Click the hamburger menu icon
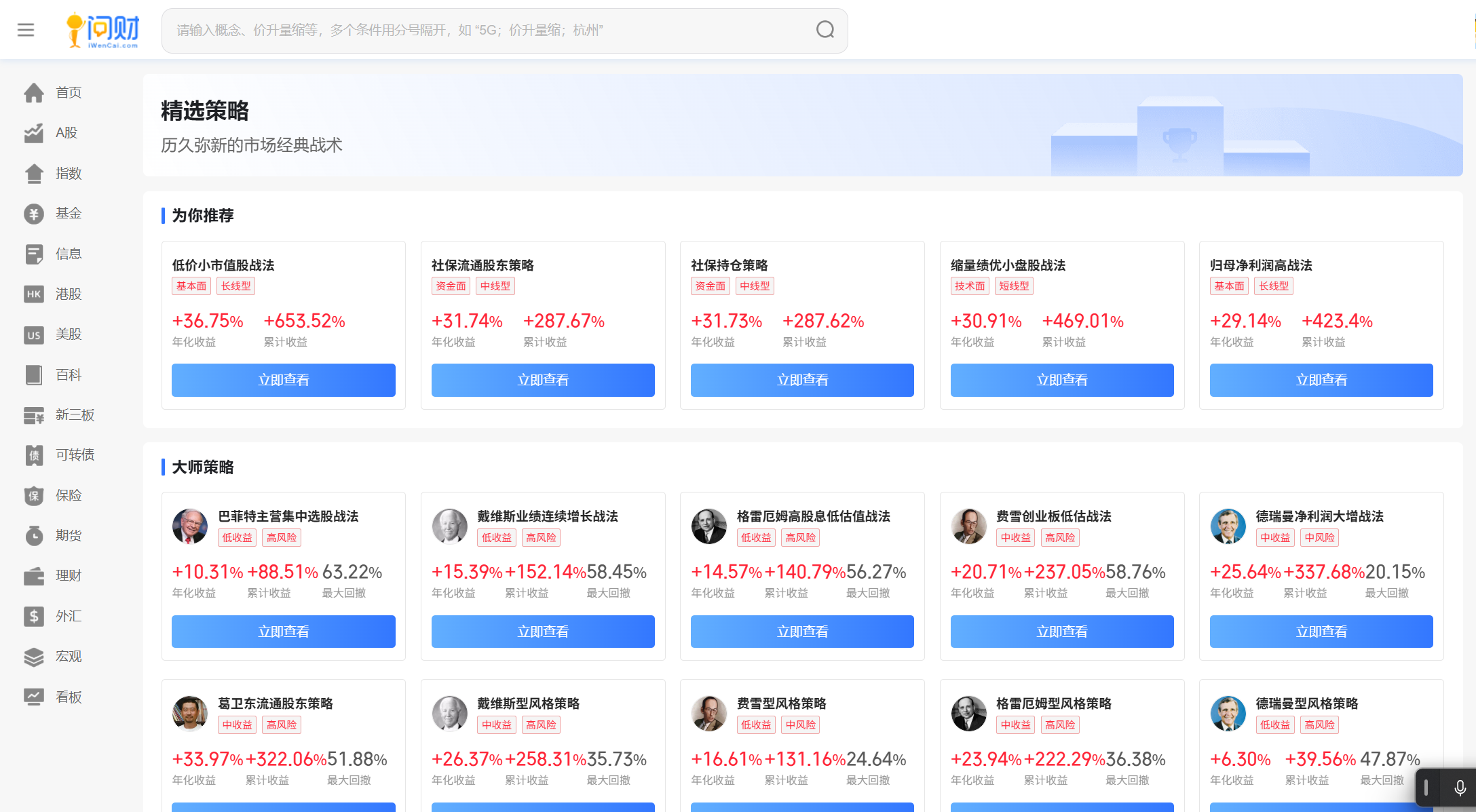The image size is (1476, 812). click(26, 30)
